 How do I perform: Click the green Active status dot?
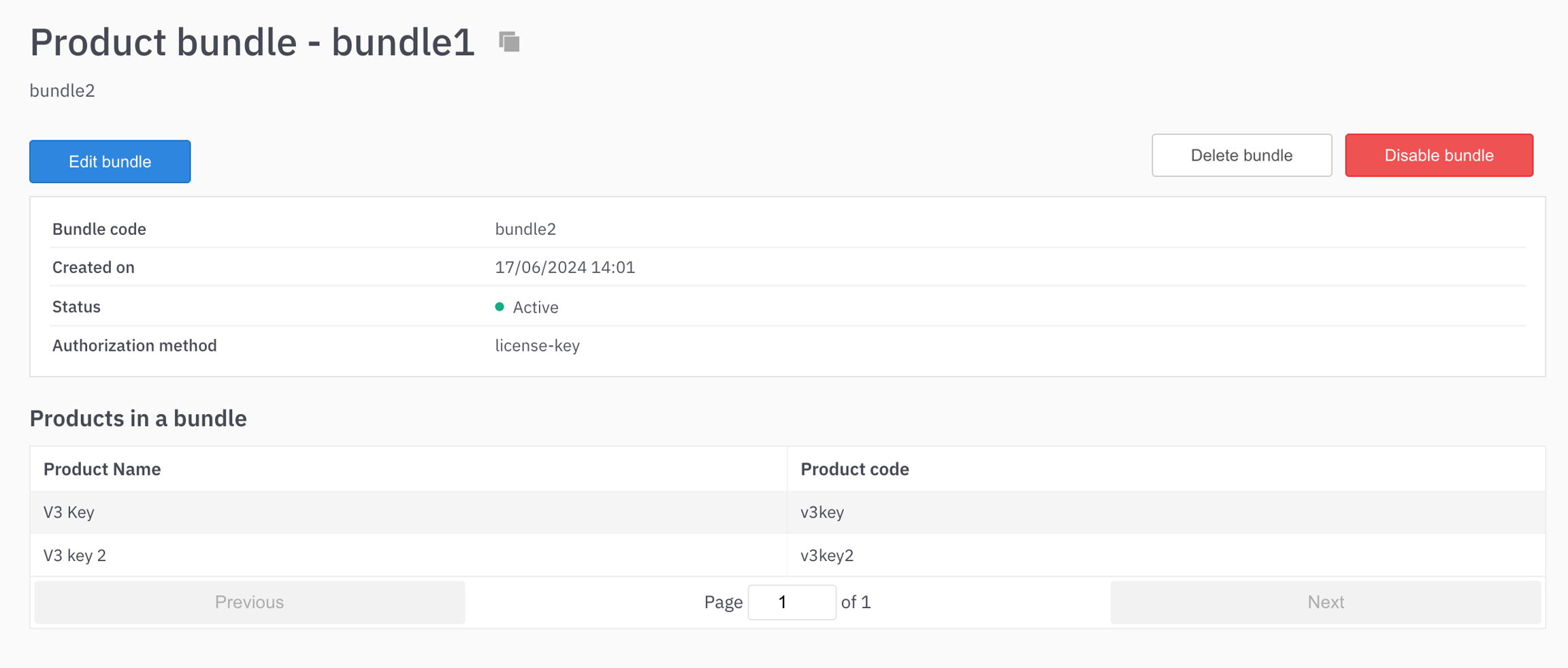500,307
